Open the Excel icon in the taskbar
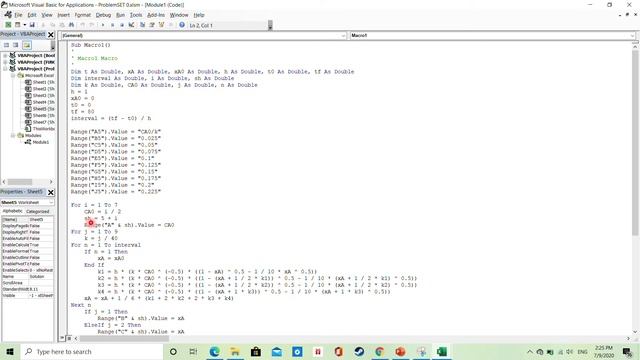This screenshot has height=360, width=640. pos(442,351)
